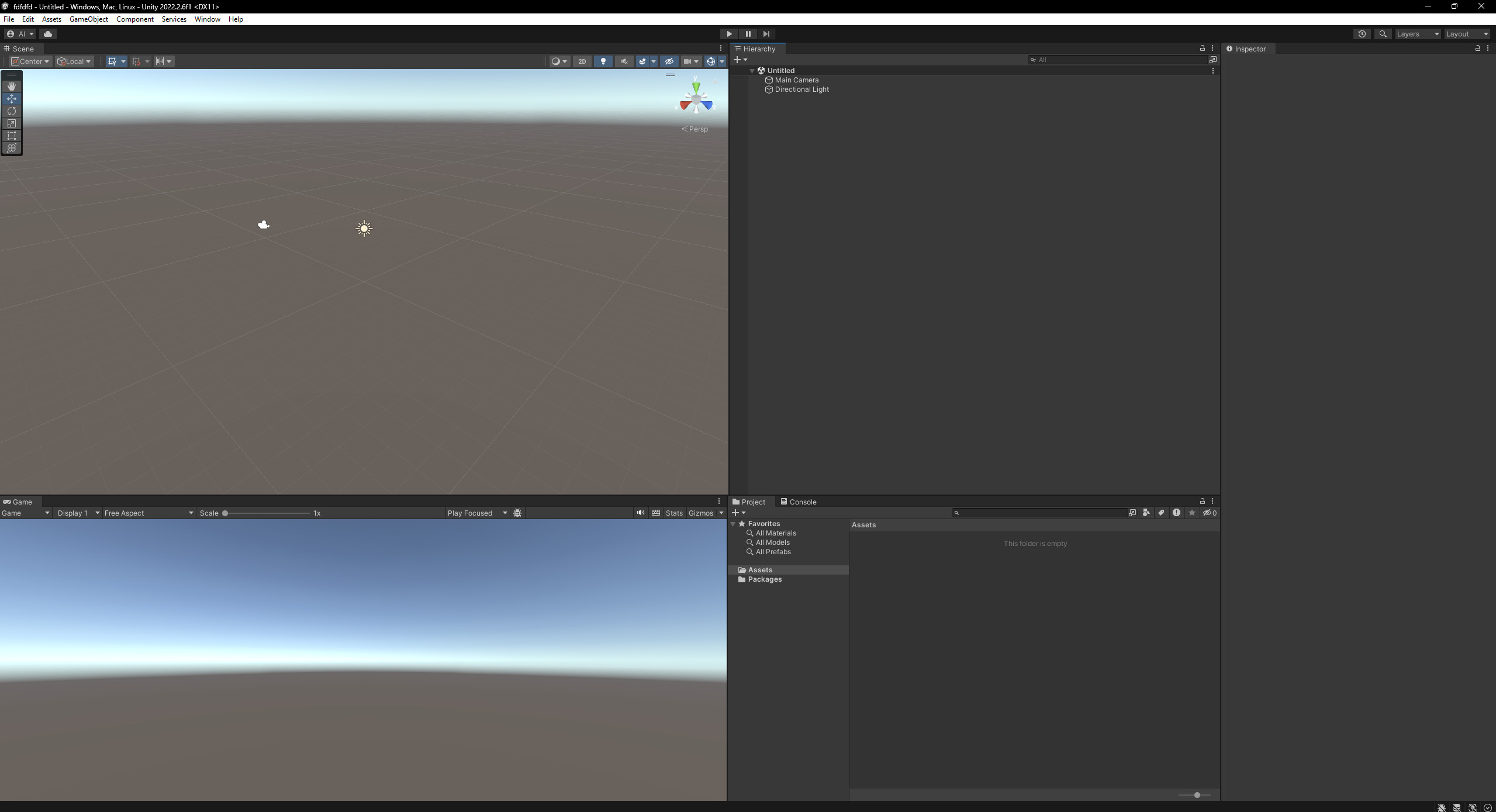1496x812 pixels.
Task: Collapse the Untitled scene in Hierarchy
Action: (x=752, y=70)
